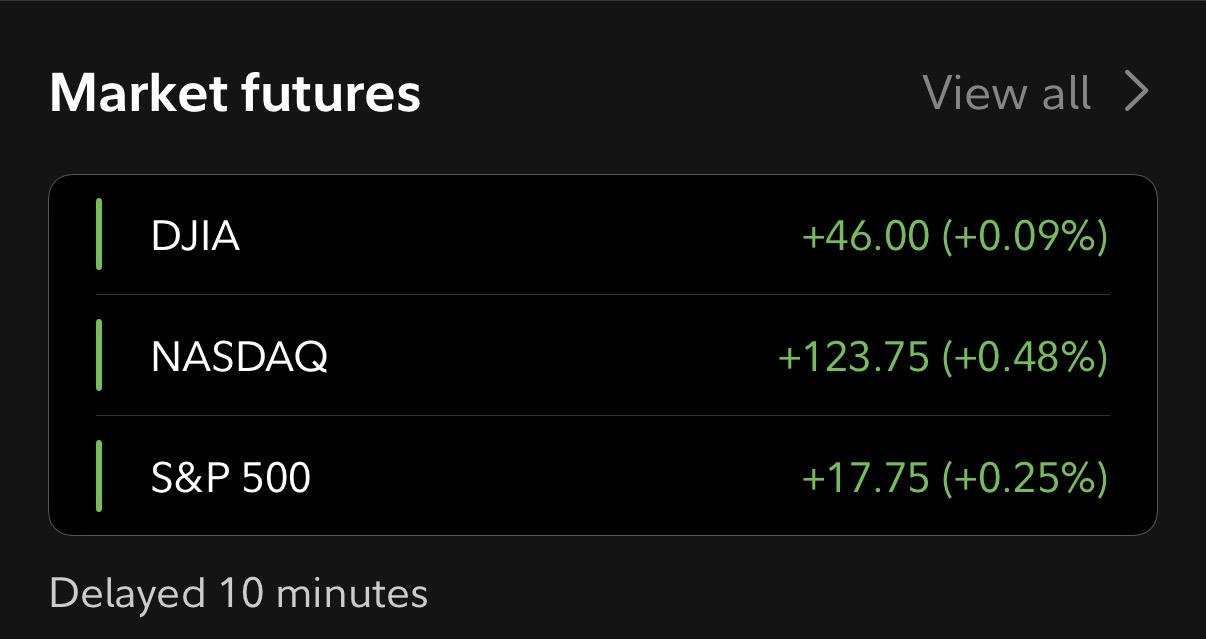Click the divider between NASDAQ and S&P 500
Viewport: 1206px width, 639px height.
(603, 415)
